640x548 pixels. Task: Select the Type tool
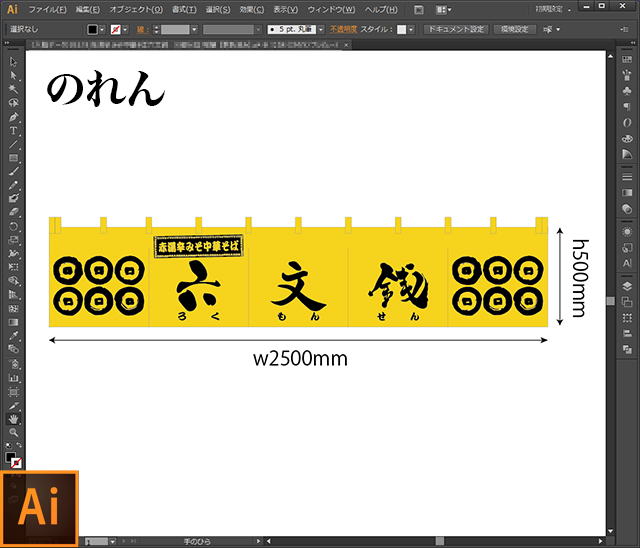point(13,131)
